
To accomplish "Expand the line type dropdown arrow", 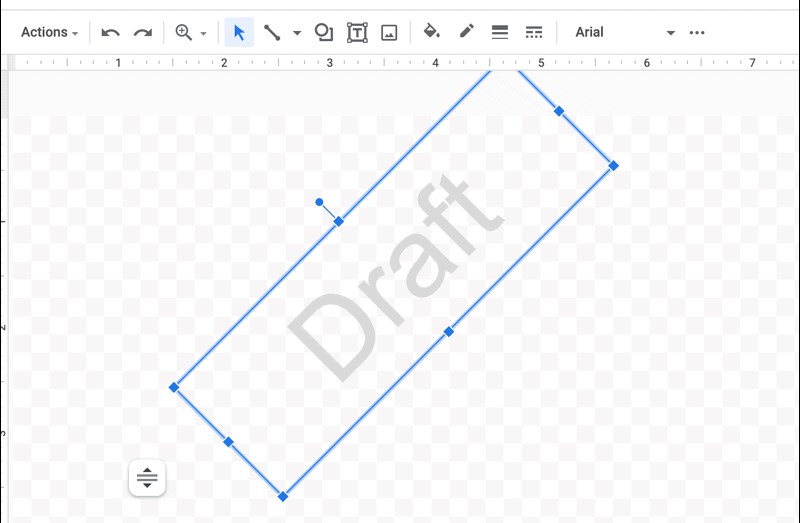I will tap(297, 33).
